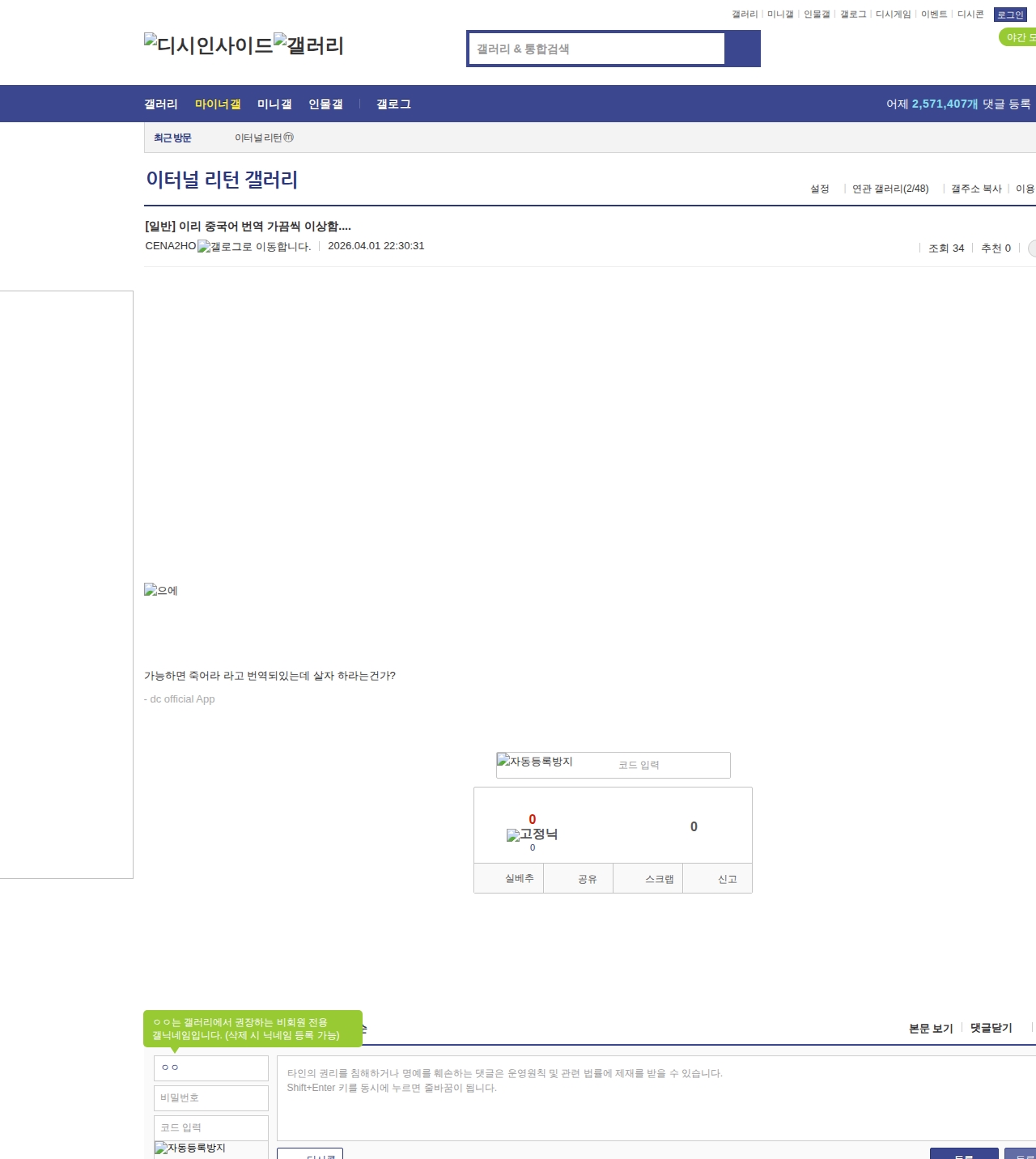
Task: Click the 최근 방문 label
Action: click(172, 138)
